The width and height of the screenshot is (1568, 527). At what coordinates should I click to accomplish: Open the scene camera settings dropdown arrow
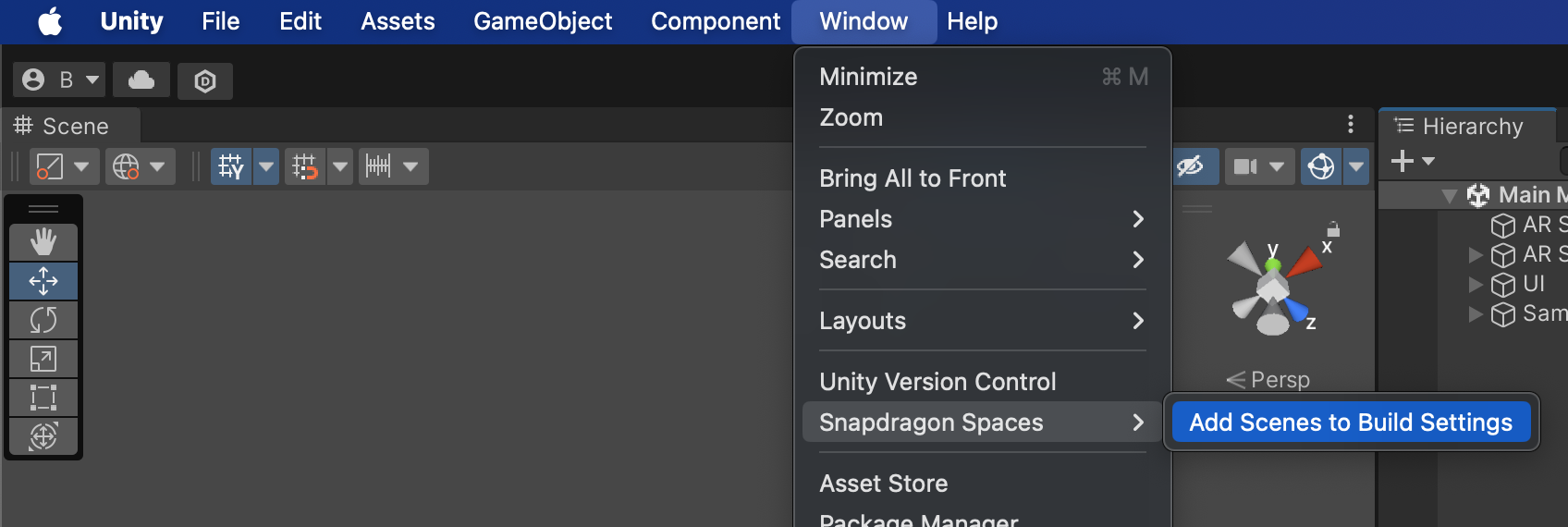1277,166
